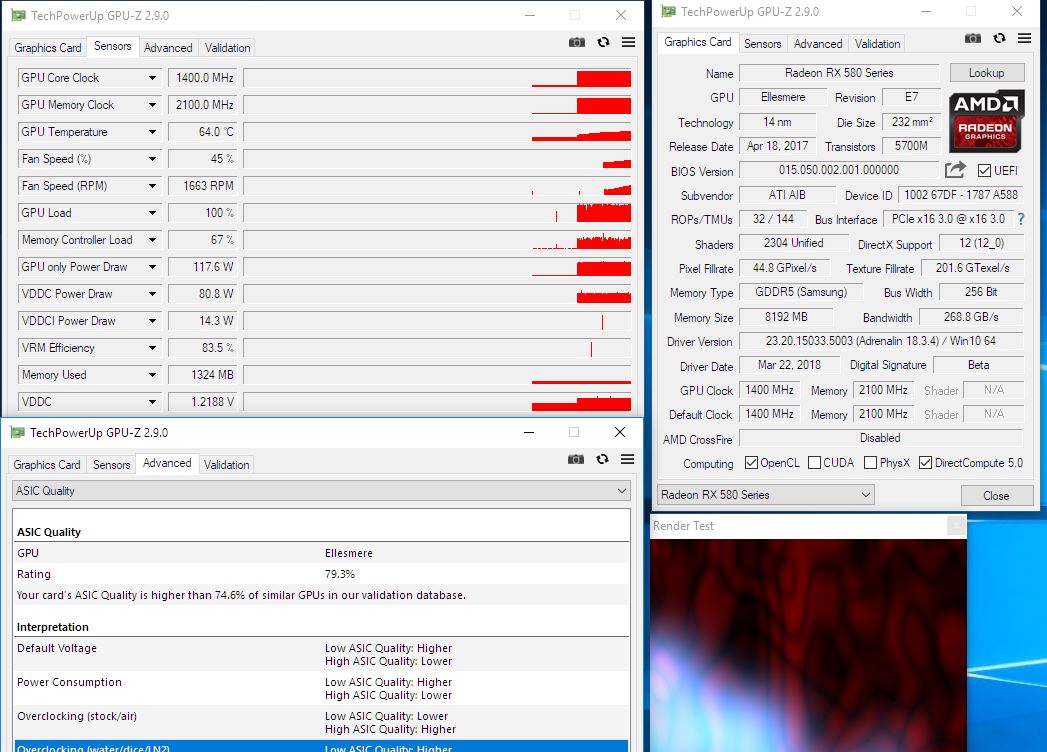Click the GDDR5 (Samsung) memory type field

(x=801, y=292)
